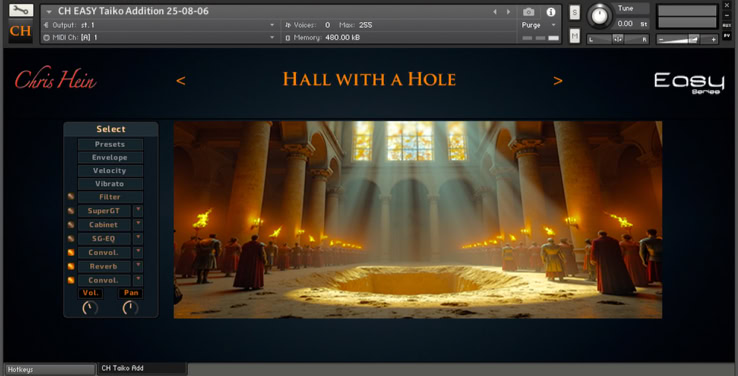Viewport: 738px width, 376px height.
Task: Click the Memory chip icon
Action: point(288,37)
